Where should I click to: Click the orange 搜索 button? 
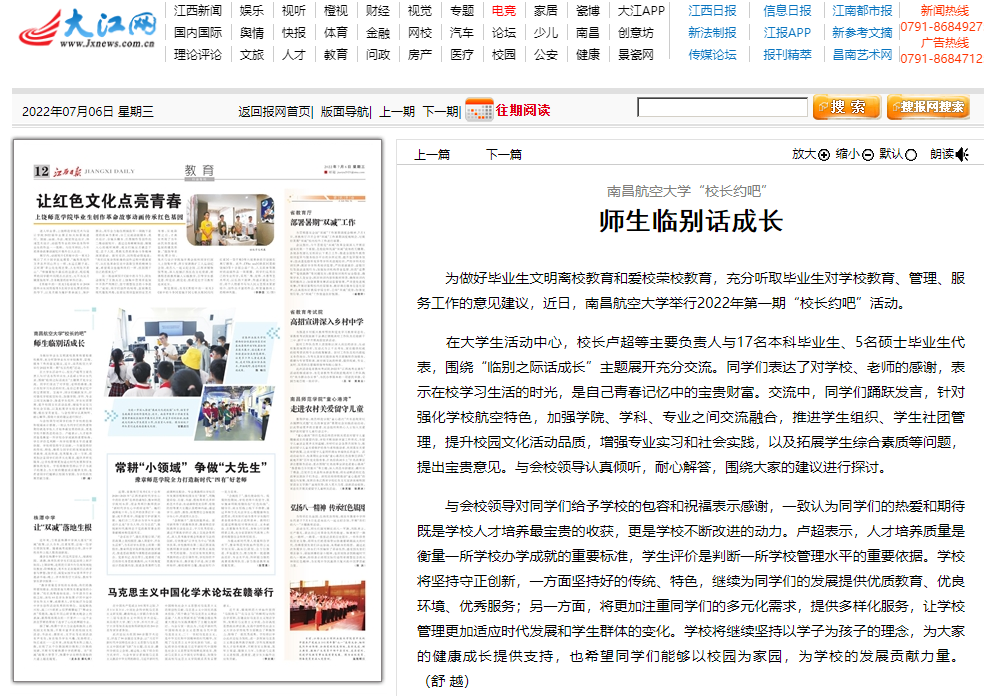(x=846, y=107)
